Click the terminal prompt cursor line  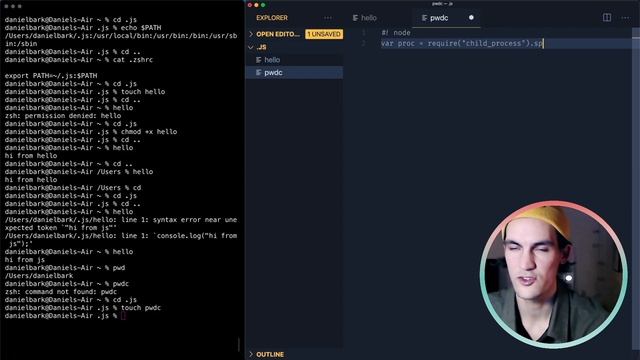[x=65, y=316]
